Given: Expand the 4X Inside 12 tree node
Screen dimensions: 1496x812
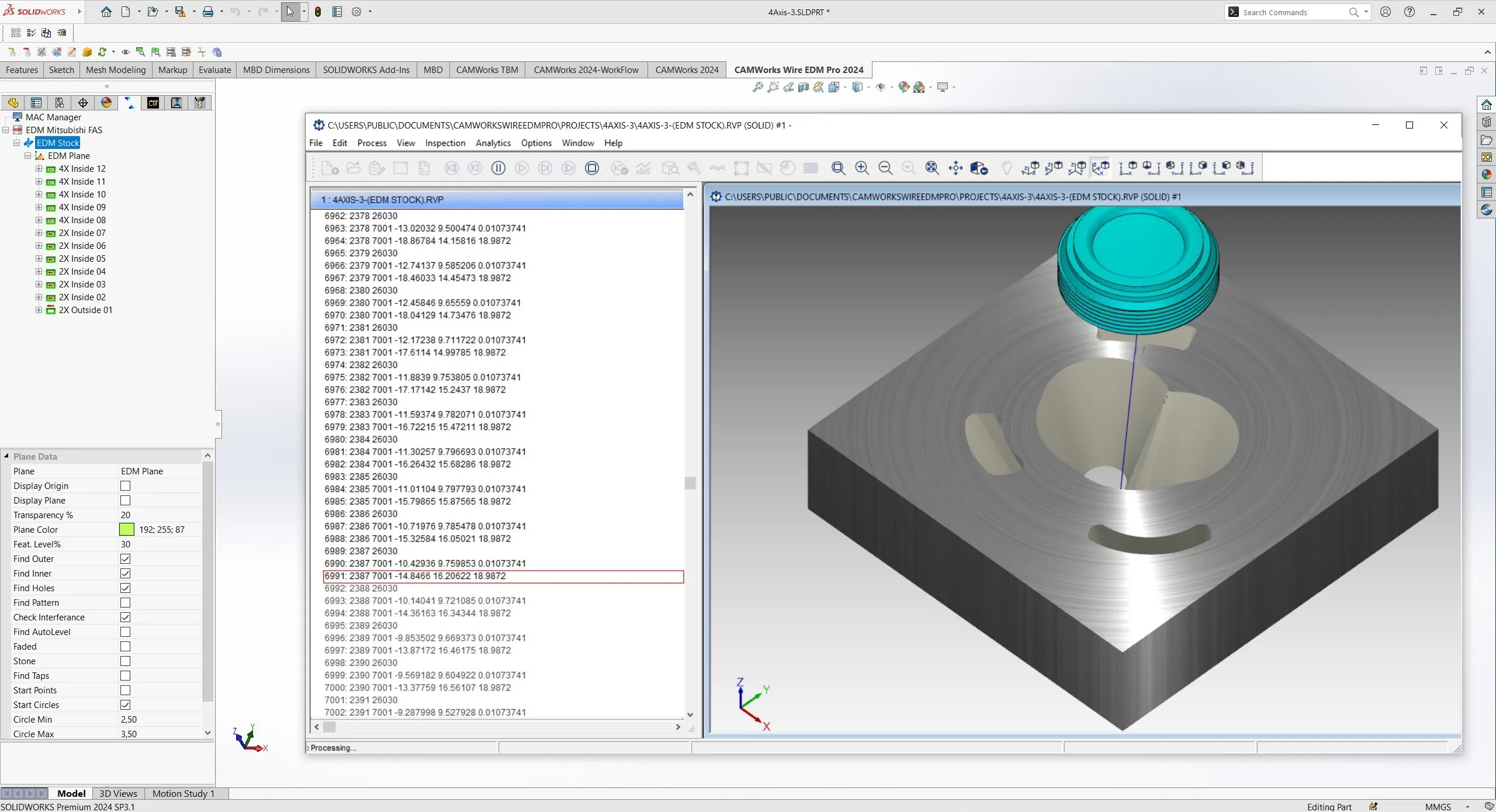Looking at the screenshot, I should [x=39, y=169].
